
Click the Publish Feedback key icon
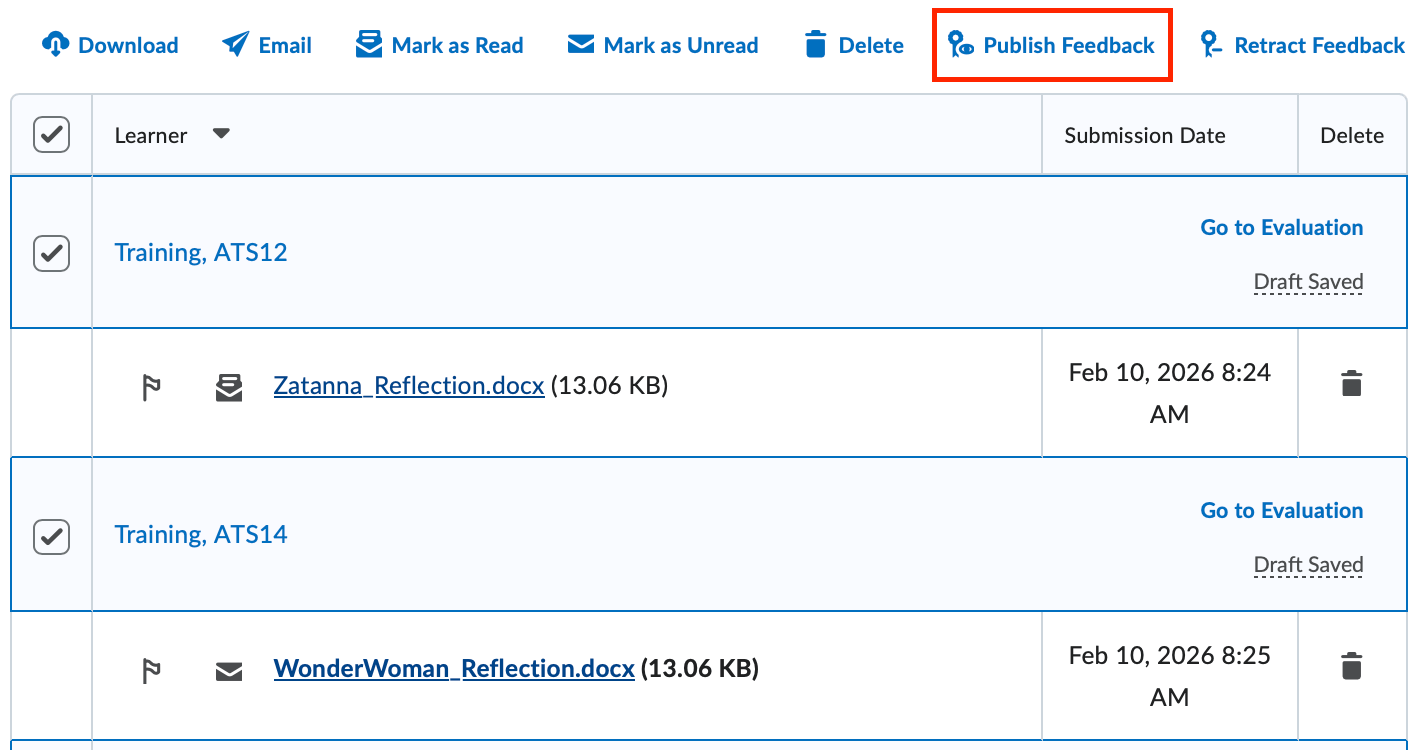(962, 44)
